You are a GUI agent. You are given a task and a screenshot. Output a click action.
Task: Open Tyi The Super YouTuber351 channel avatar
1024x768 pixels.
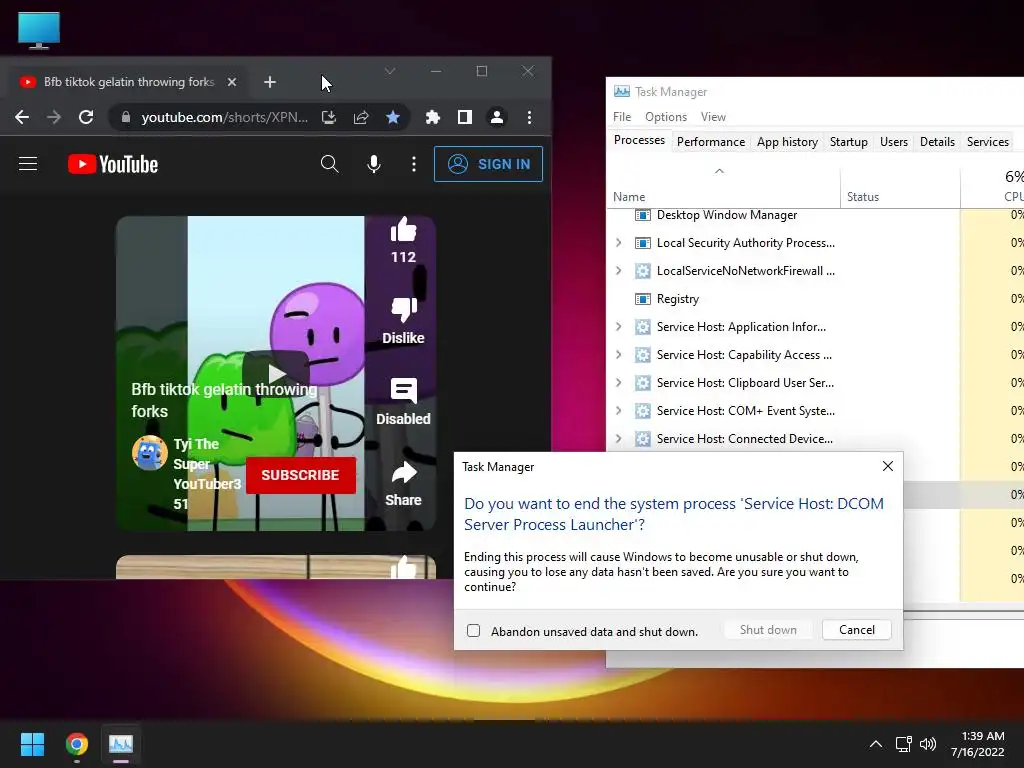coord(150,453)
